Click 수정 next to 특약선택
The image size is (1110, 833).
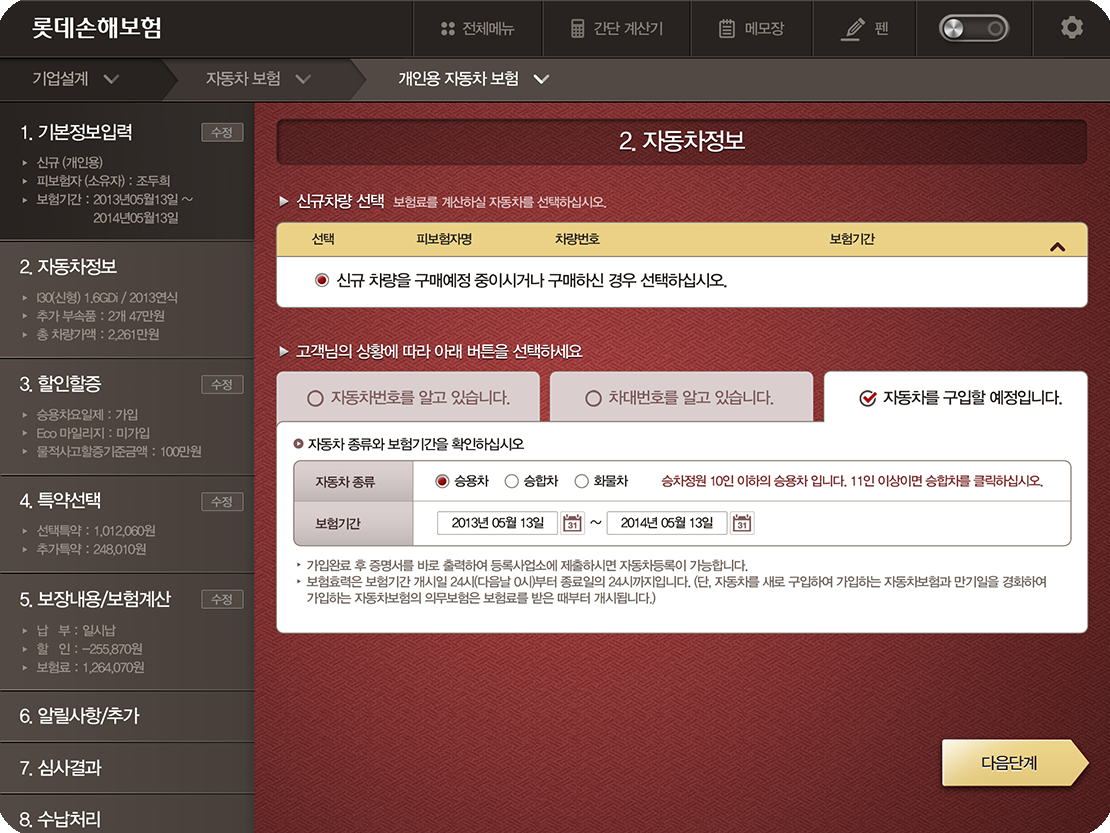point(222,502)
